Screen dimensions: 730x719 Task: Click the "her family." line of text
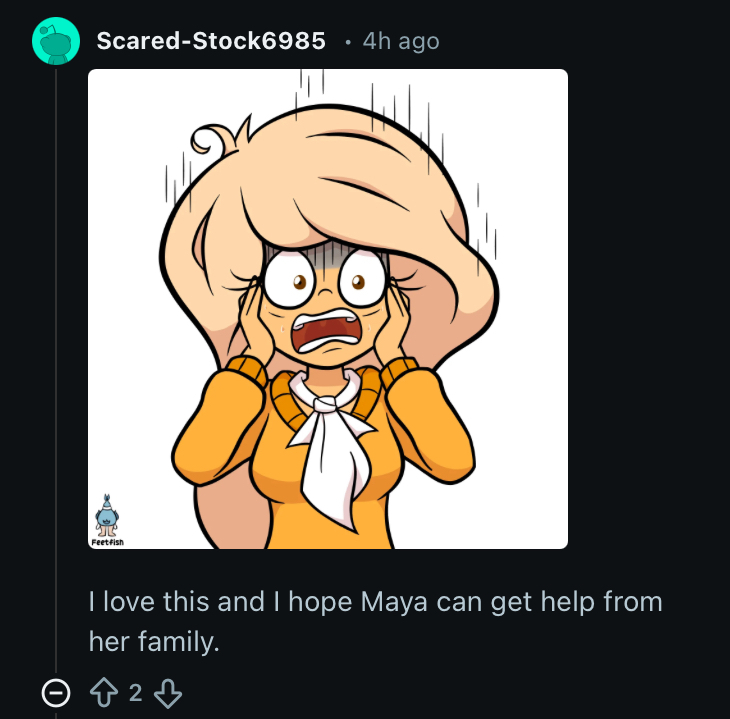(153, 641)
